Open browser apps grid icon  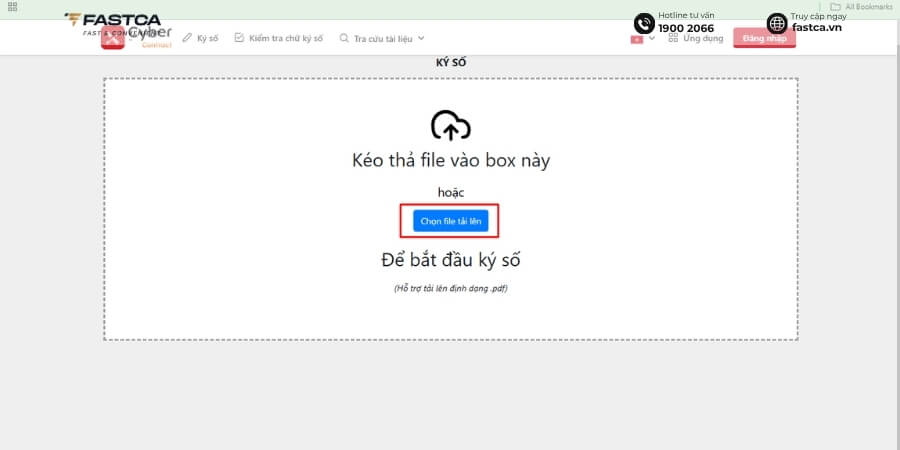point(12,7)
